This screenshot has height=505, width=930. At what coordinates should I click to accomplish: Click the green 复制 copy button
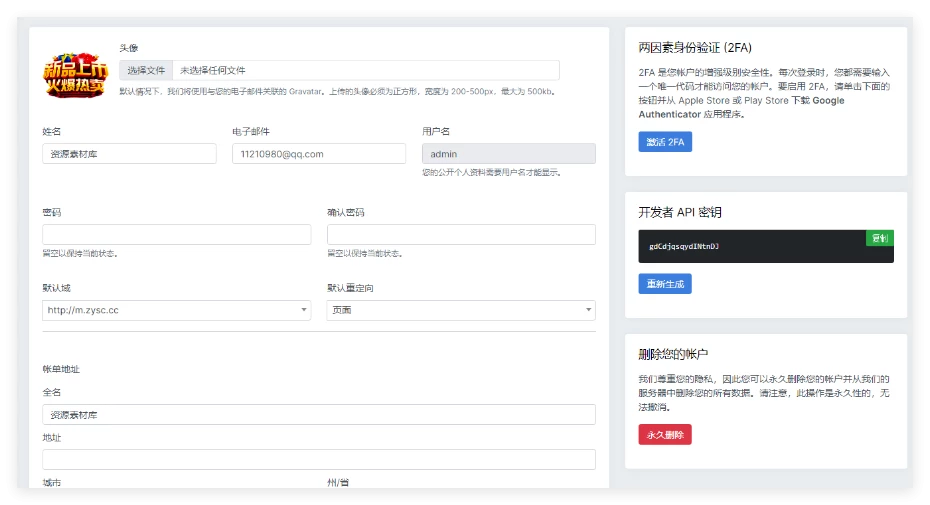(x=879, y=238)
